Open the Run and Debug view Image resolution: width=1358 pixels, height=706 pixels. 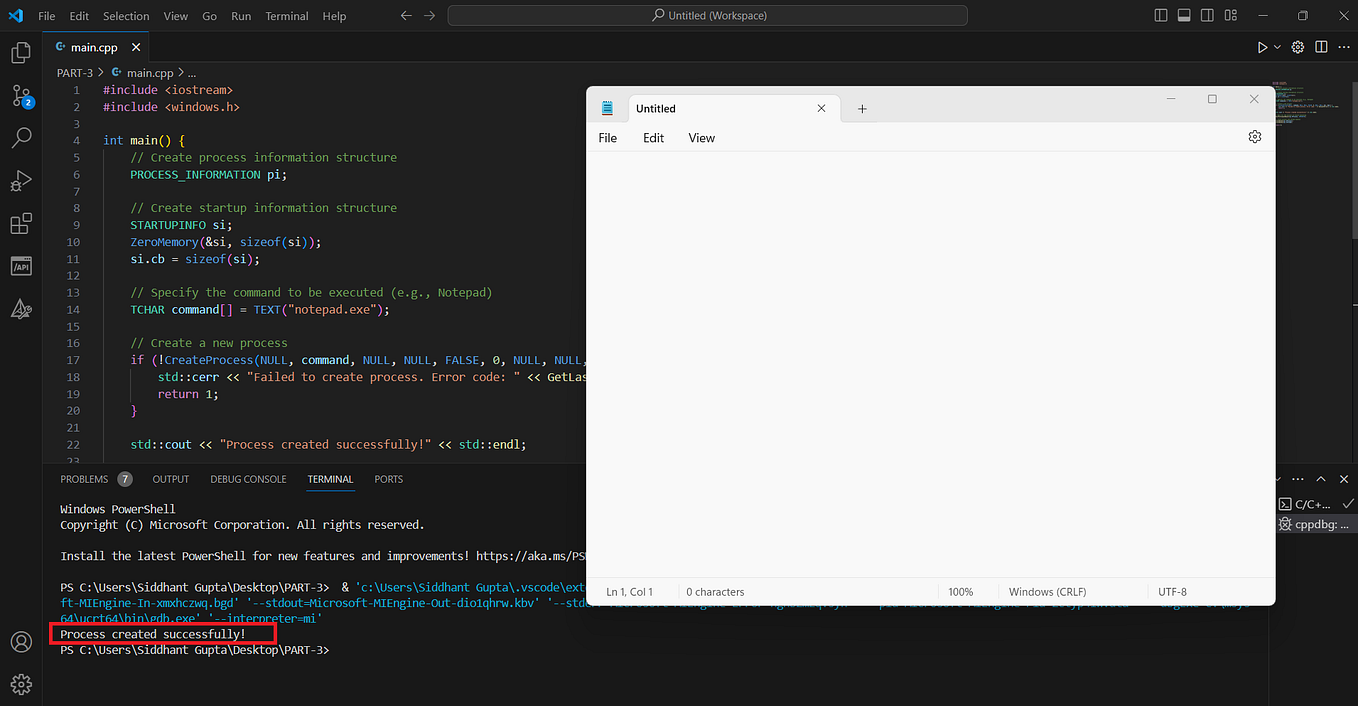pos(21,180)
